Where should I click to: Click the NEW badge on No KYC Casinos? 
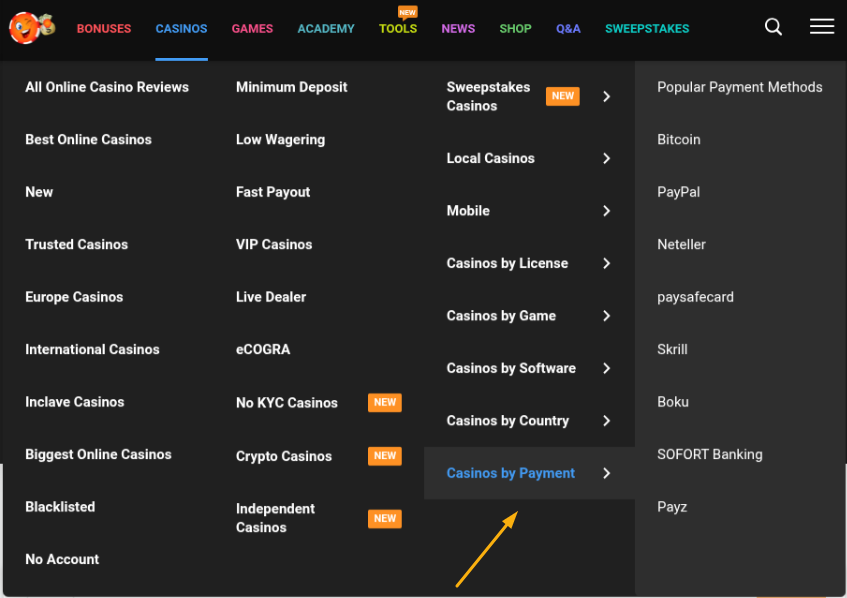385,402
